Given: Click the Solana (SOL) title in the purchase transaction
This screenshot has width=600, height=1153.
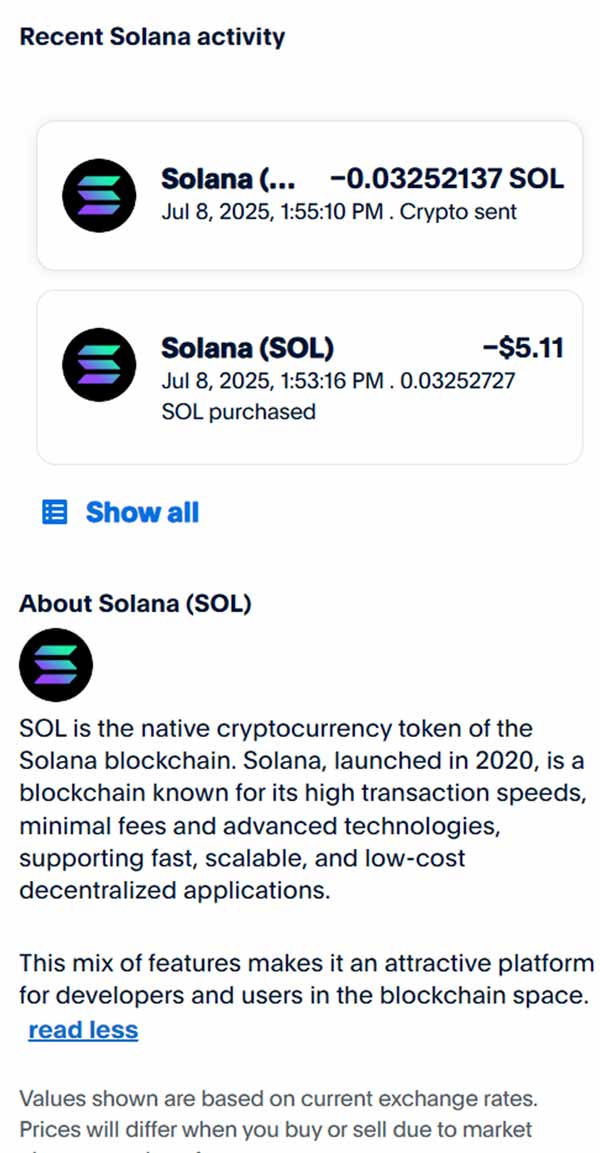Looking at the screenshot, I should (x=247, y=348).
